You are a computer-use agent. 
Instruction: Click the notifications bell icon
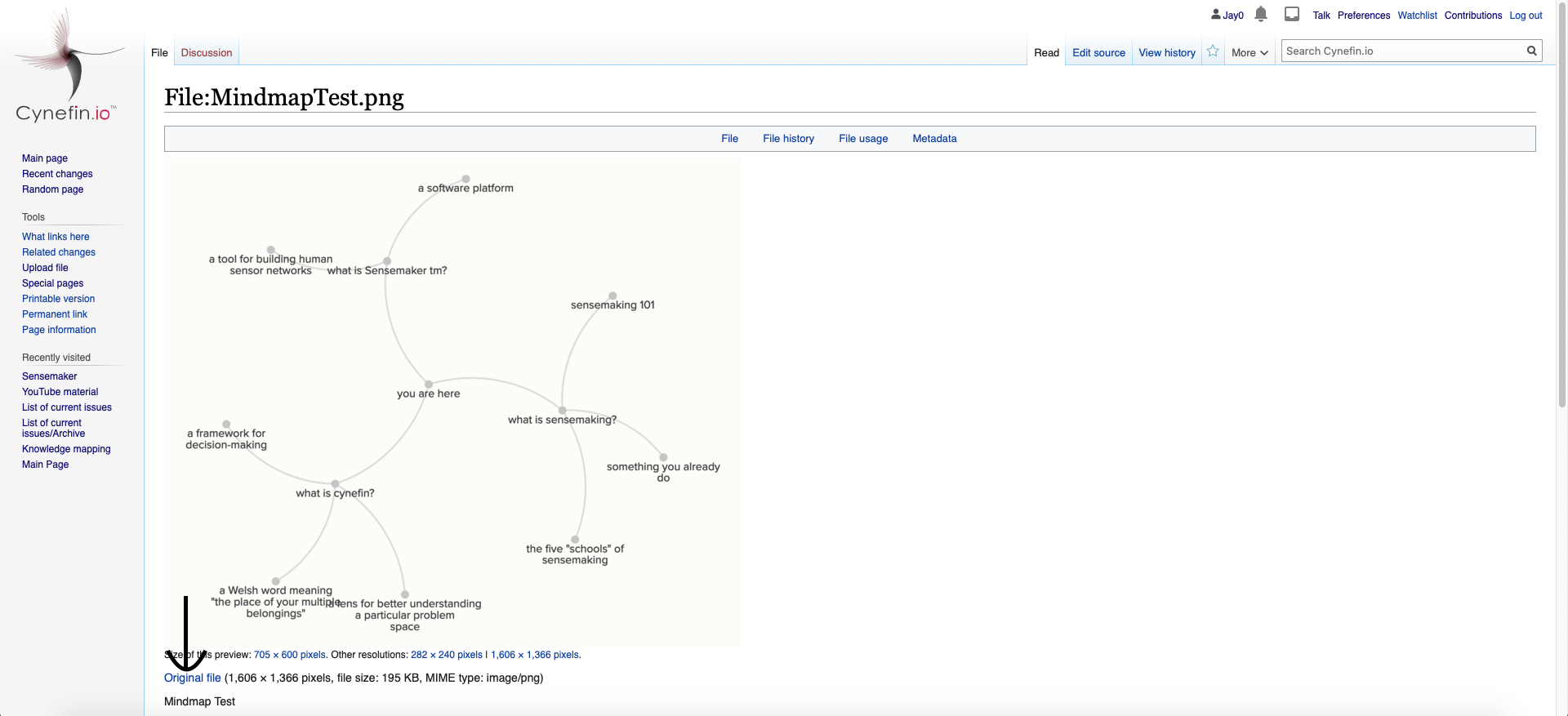click(x=1261, y=14)
